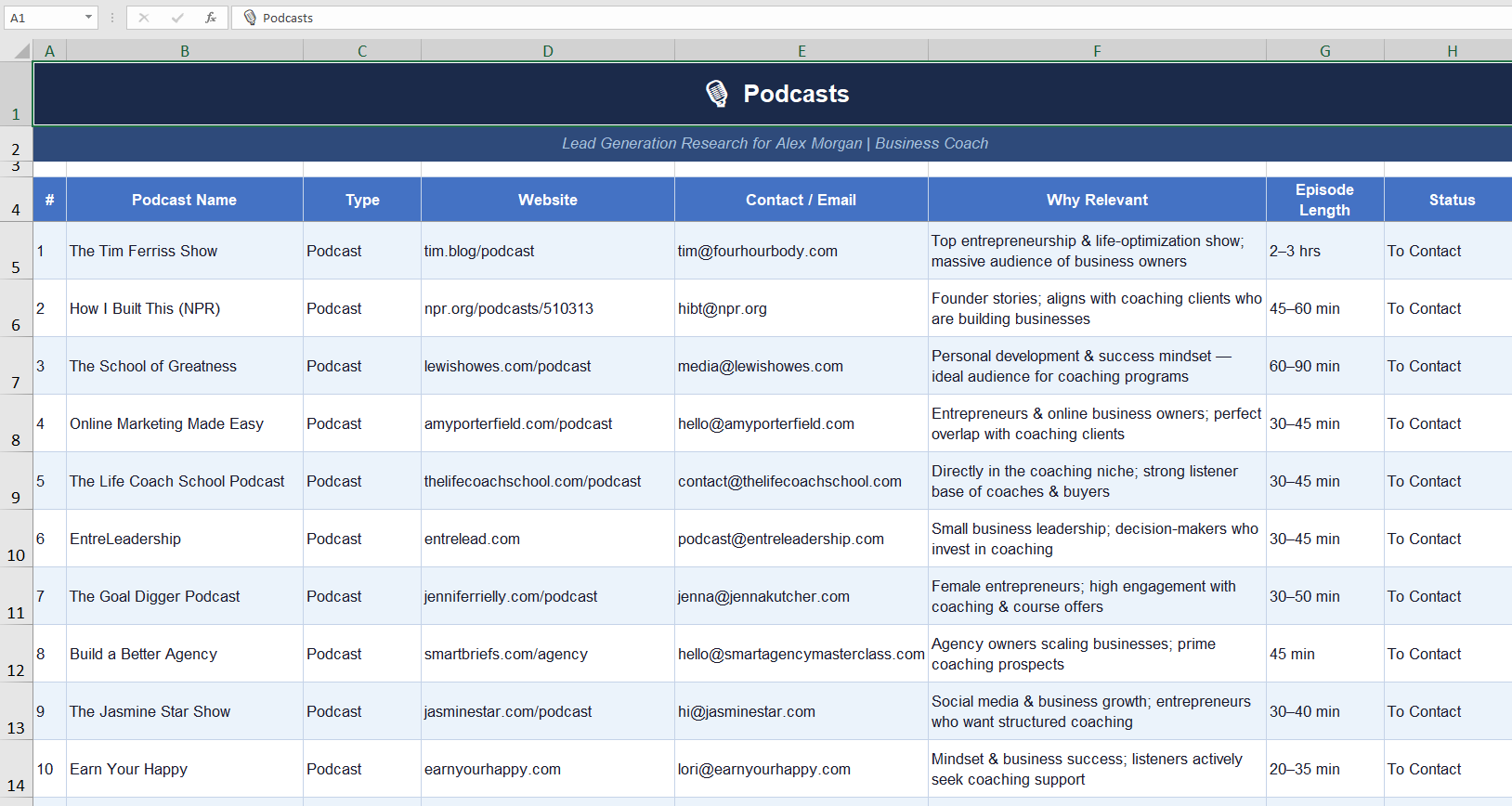1512x806 pixels.
Task: Select How I Built This (NPR) cell
Action: (x=185, y=308)
